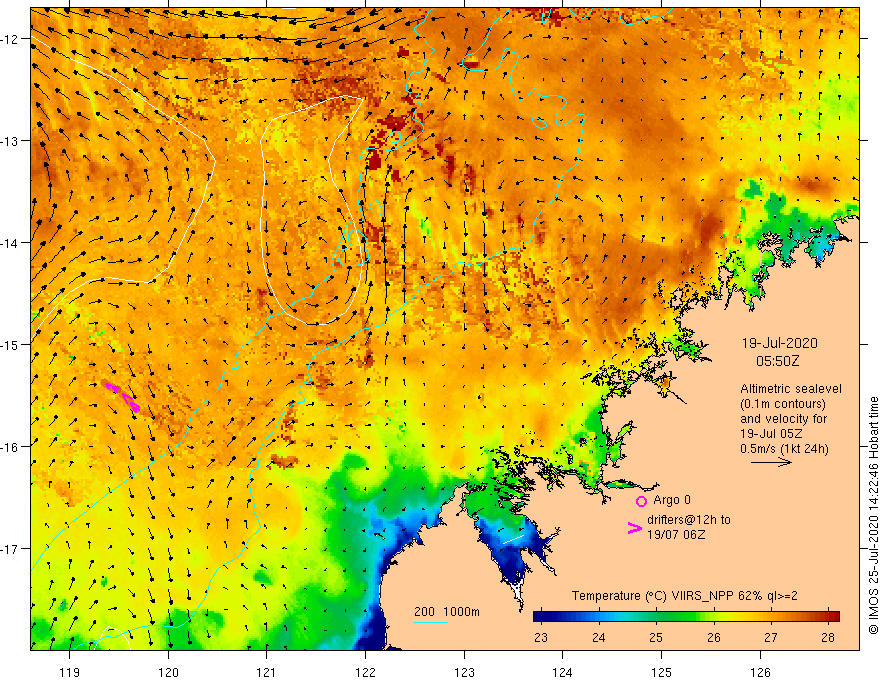The image size is (880, 680).
Task: Click the 'Altimetric sealevel' legend line
Action: [791, 389]
